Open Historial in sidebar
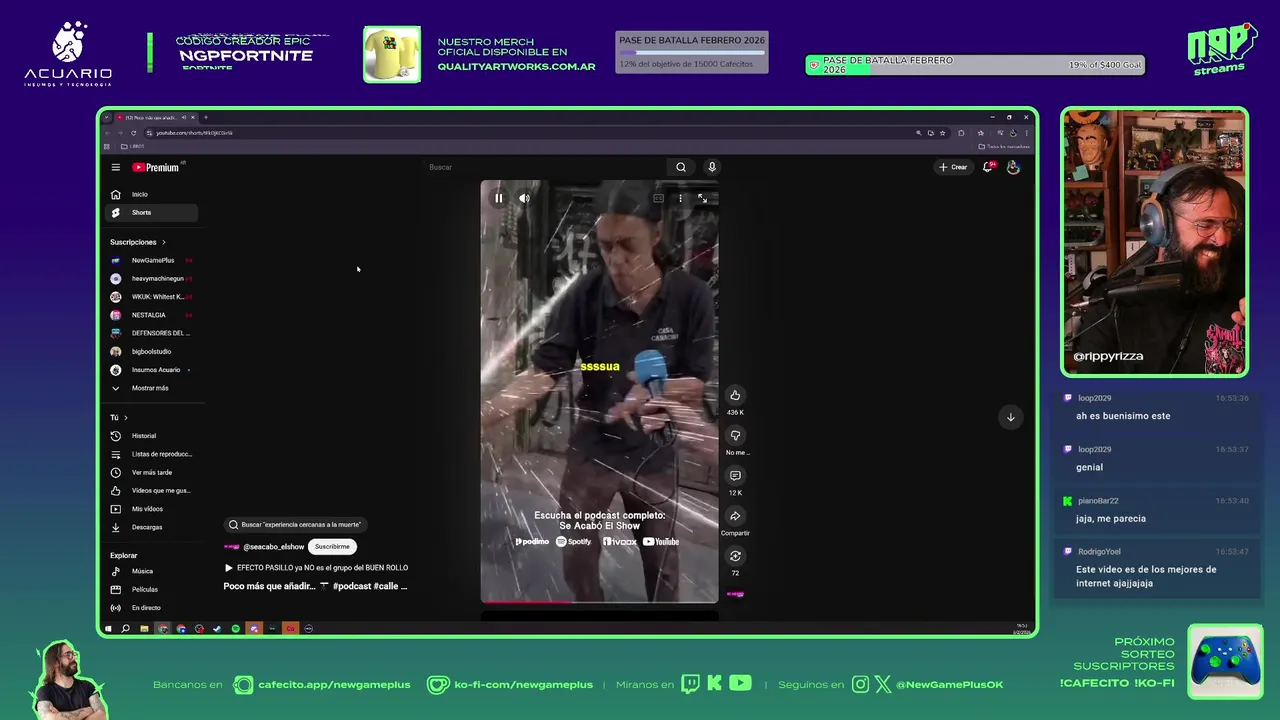 coord(151,436)
